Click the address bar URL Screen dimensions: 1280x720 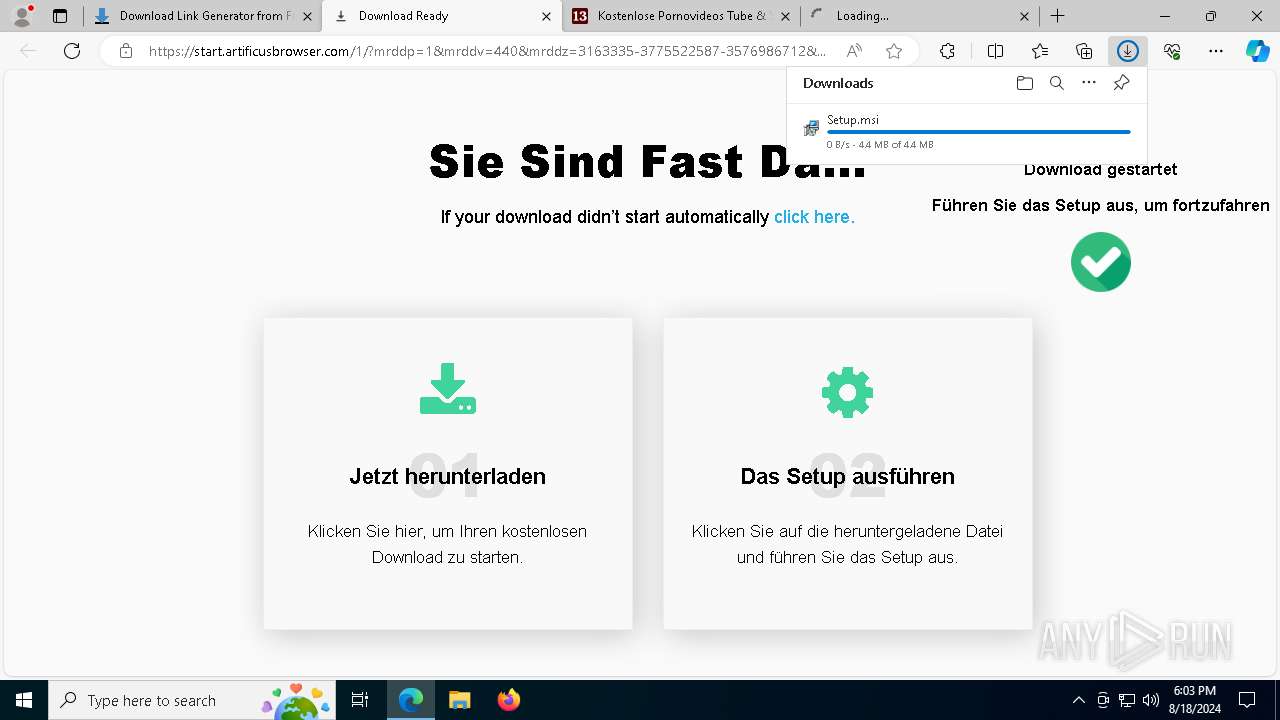pyautogui.click(x=487, y=51)
